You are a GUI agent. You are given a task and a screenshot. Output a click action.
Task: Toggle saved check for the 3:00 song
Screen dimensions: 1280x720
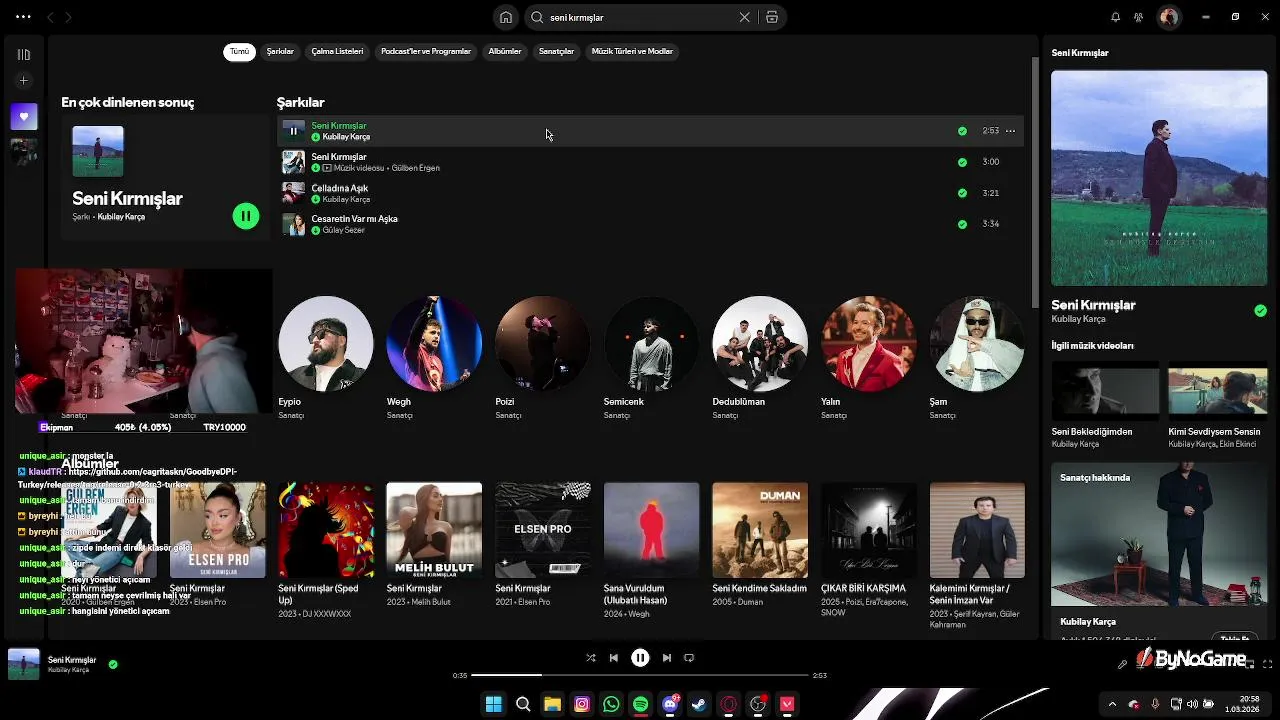[962, 162]
